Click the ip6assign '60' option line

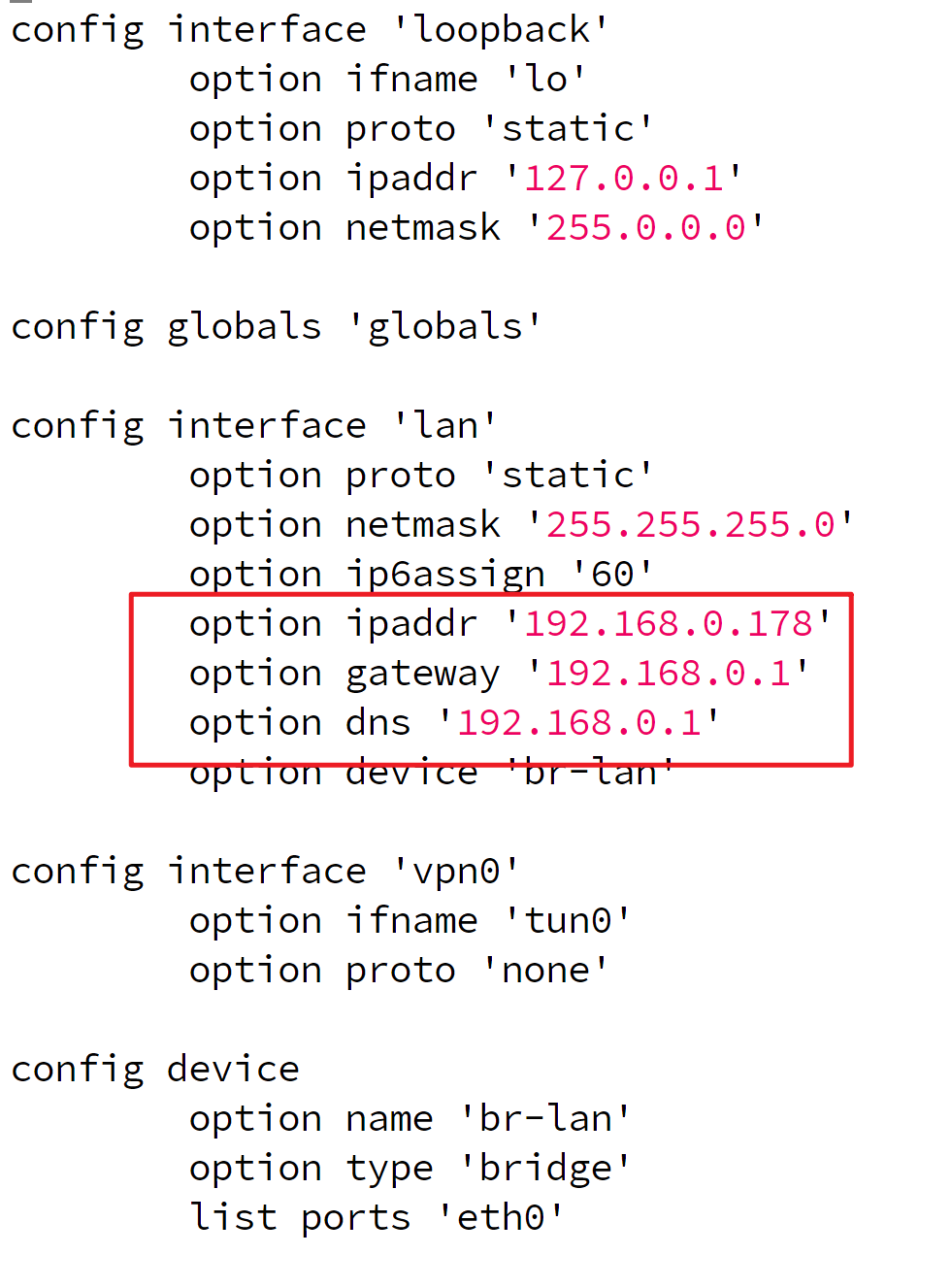click(x=420, y=575)
